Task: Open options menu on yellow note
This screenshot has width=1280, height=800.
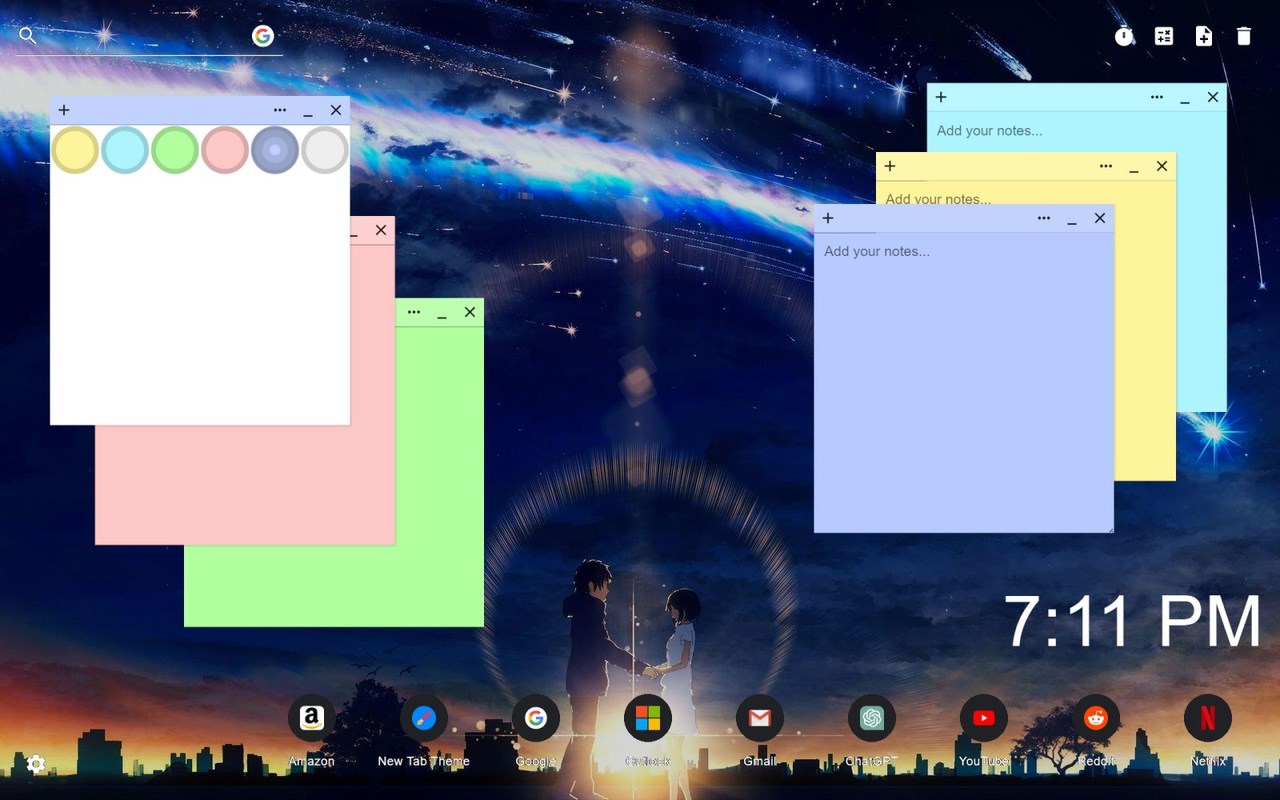Action: coord(1106,166)
